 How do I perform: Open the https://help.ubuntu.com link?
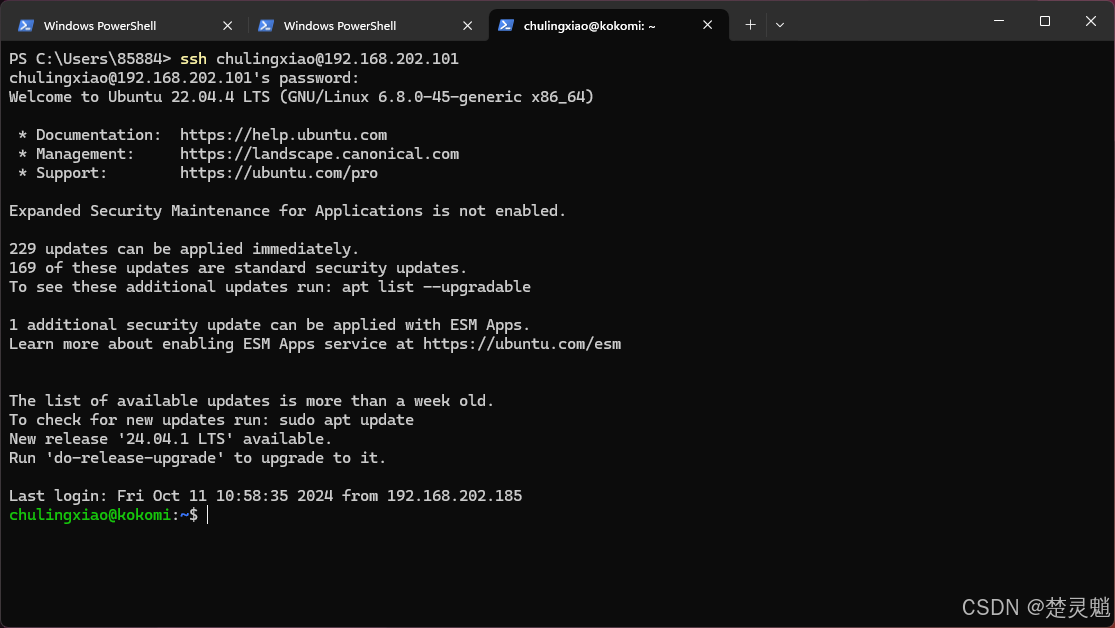click(284, 135)
